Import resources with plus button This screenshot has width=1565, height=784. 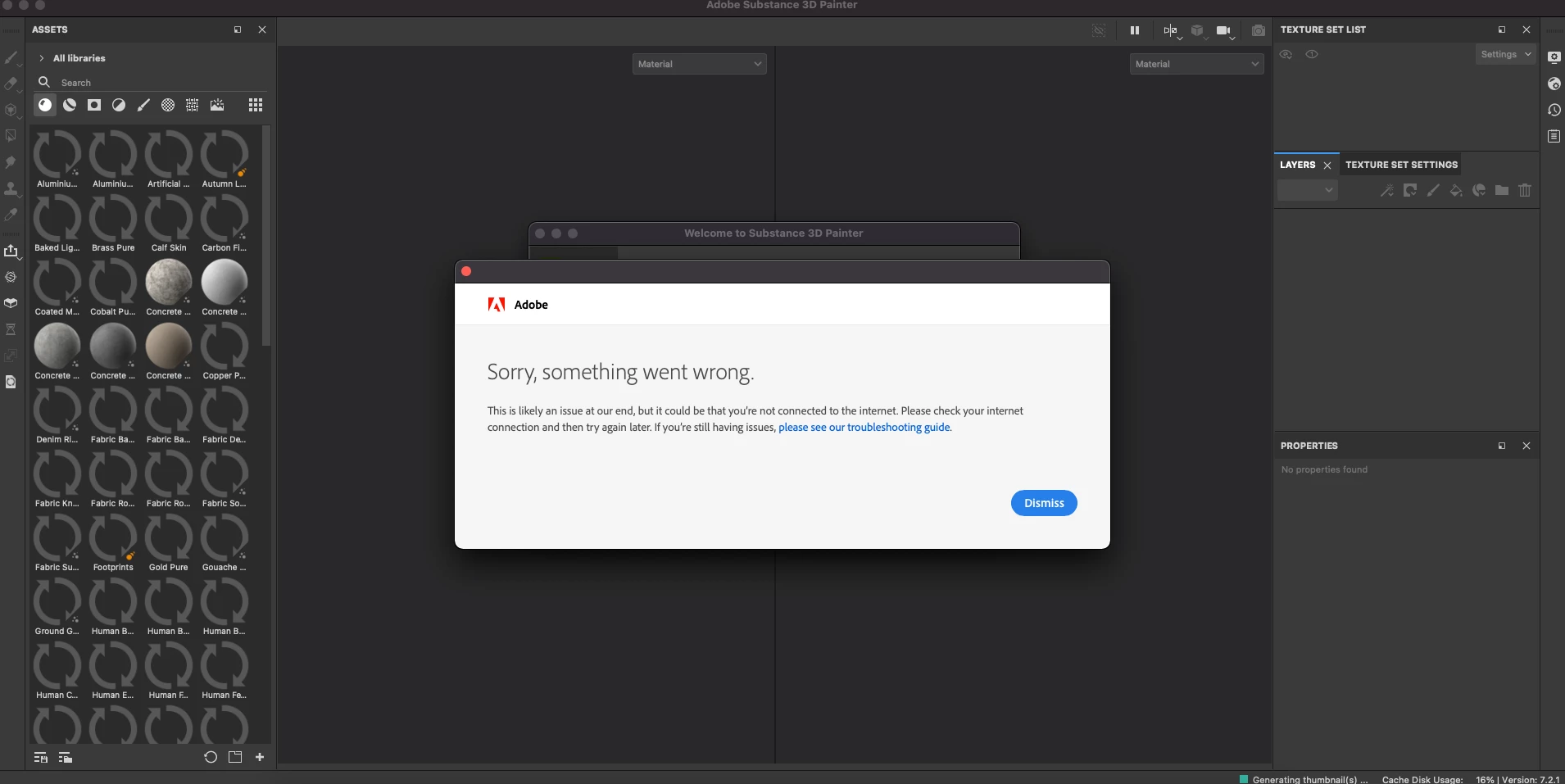coord(260,757)
